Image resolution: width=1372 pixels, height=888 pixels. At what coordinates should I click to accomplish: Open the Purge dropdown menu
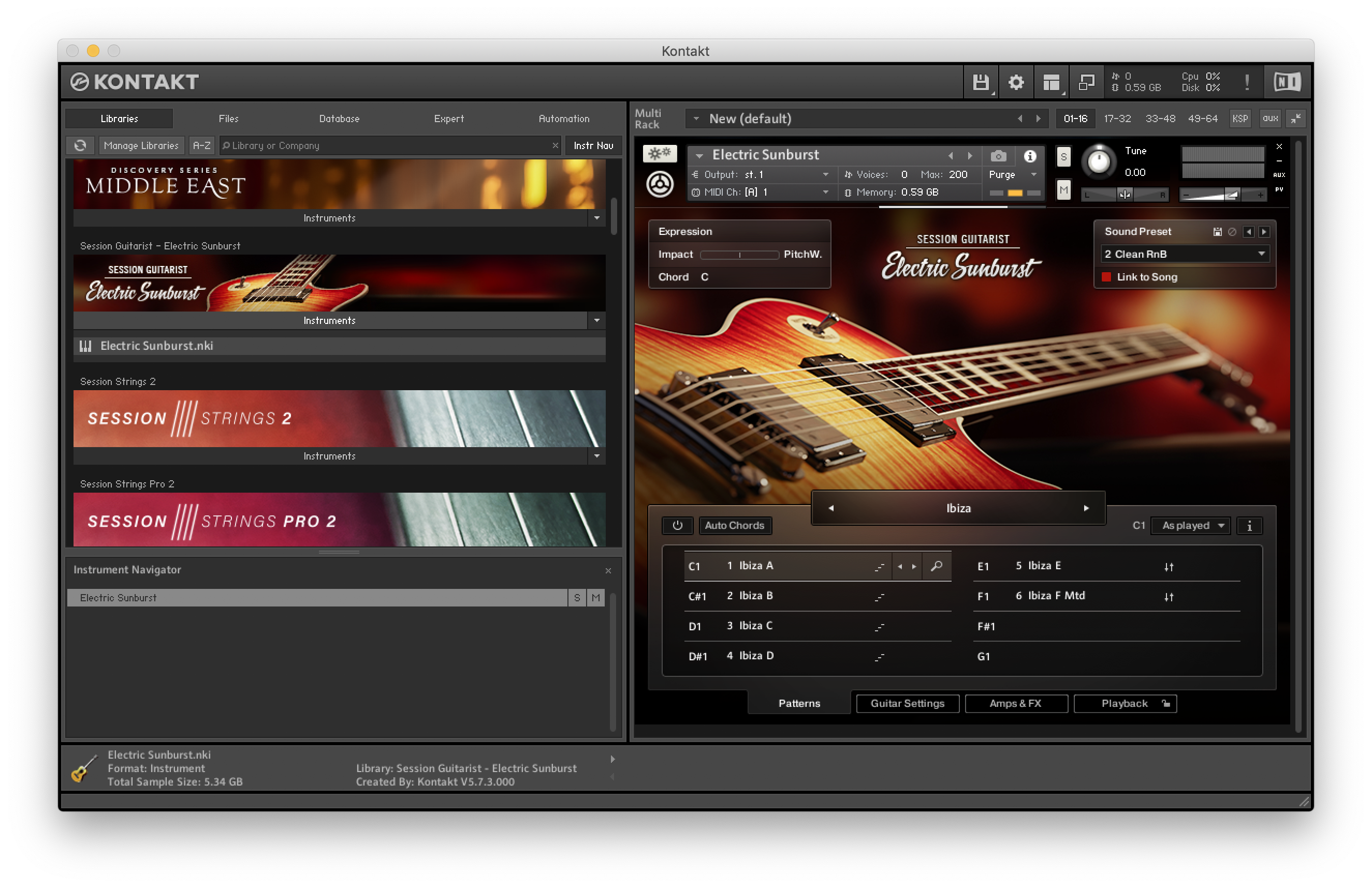1013,174
